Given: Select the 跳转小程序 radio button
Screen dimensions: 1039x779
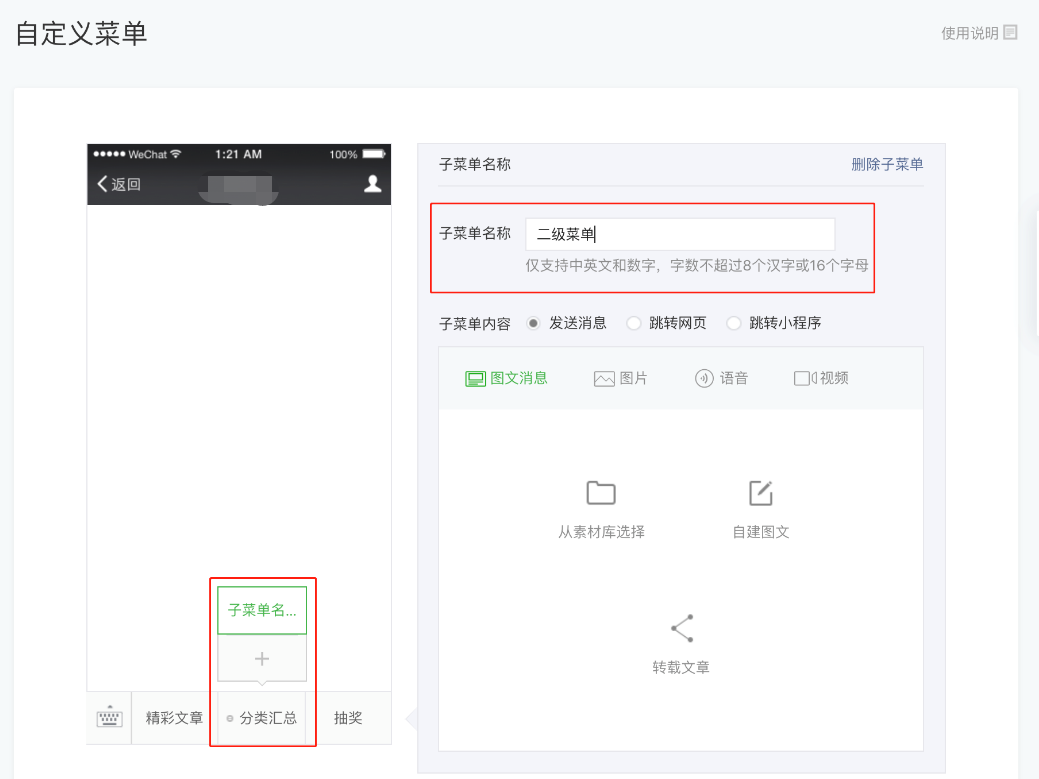Looking at the screenshot, I should (734, 323).
